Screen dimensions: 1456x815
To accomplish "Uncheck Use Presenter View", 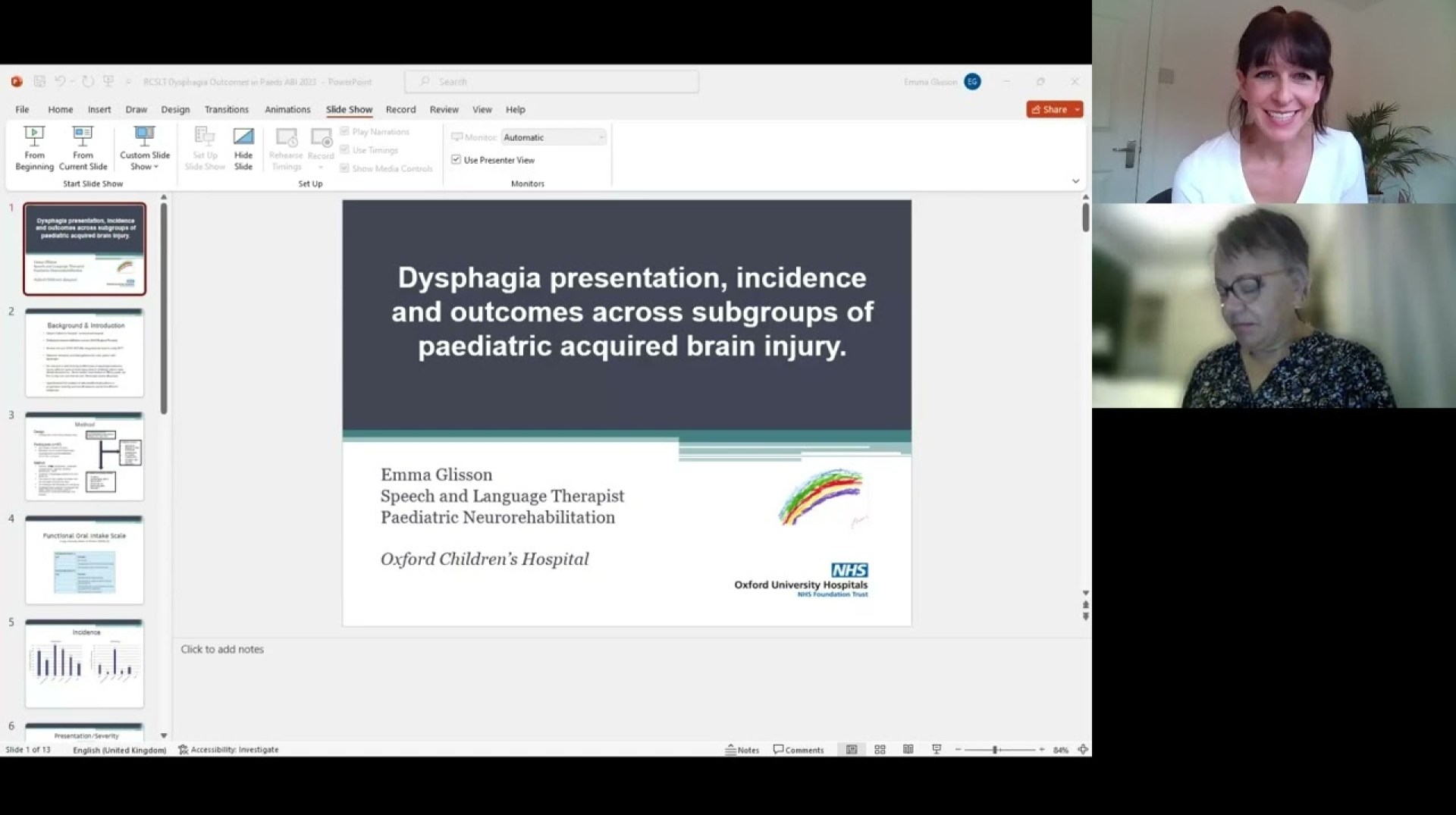I will [493, 160].
